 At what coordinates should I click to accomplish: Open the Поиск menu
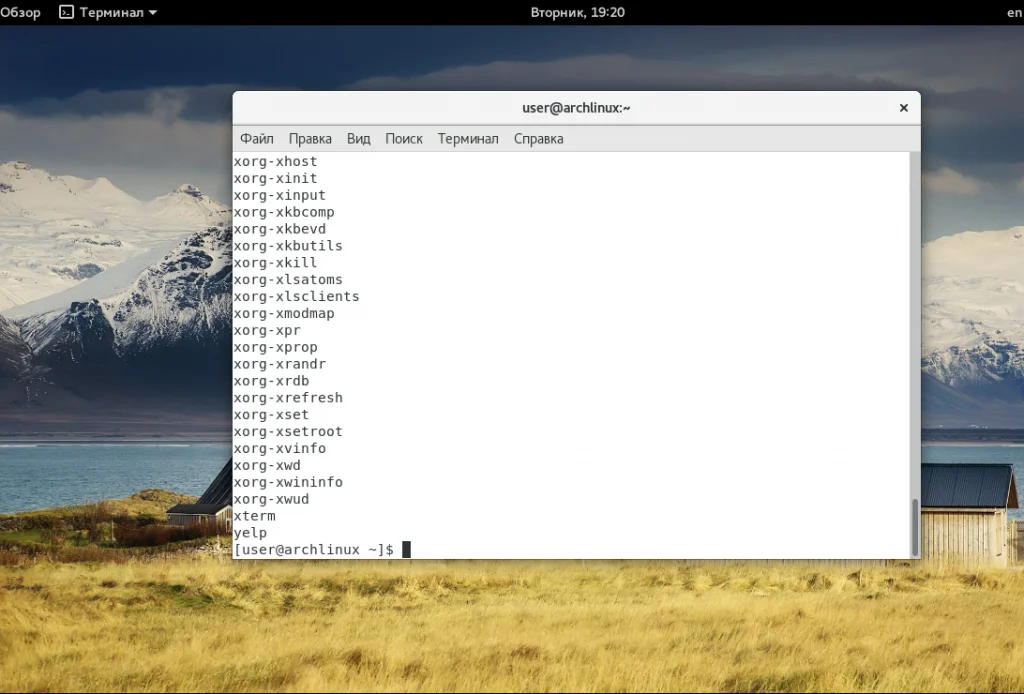pyautogui.click(x=404, y=139)
